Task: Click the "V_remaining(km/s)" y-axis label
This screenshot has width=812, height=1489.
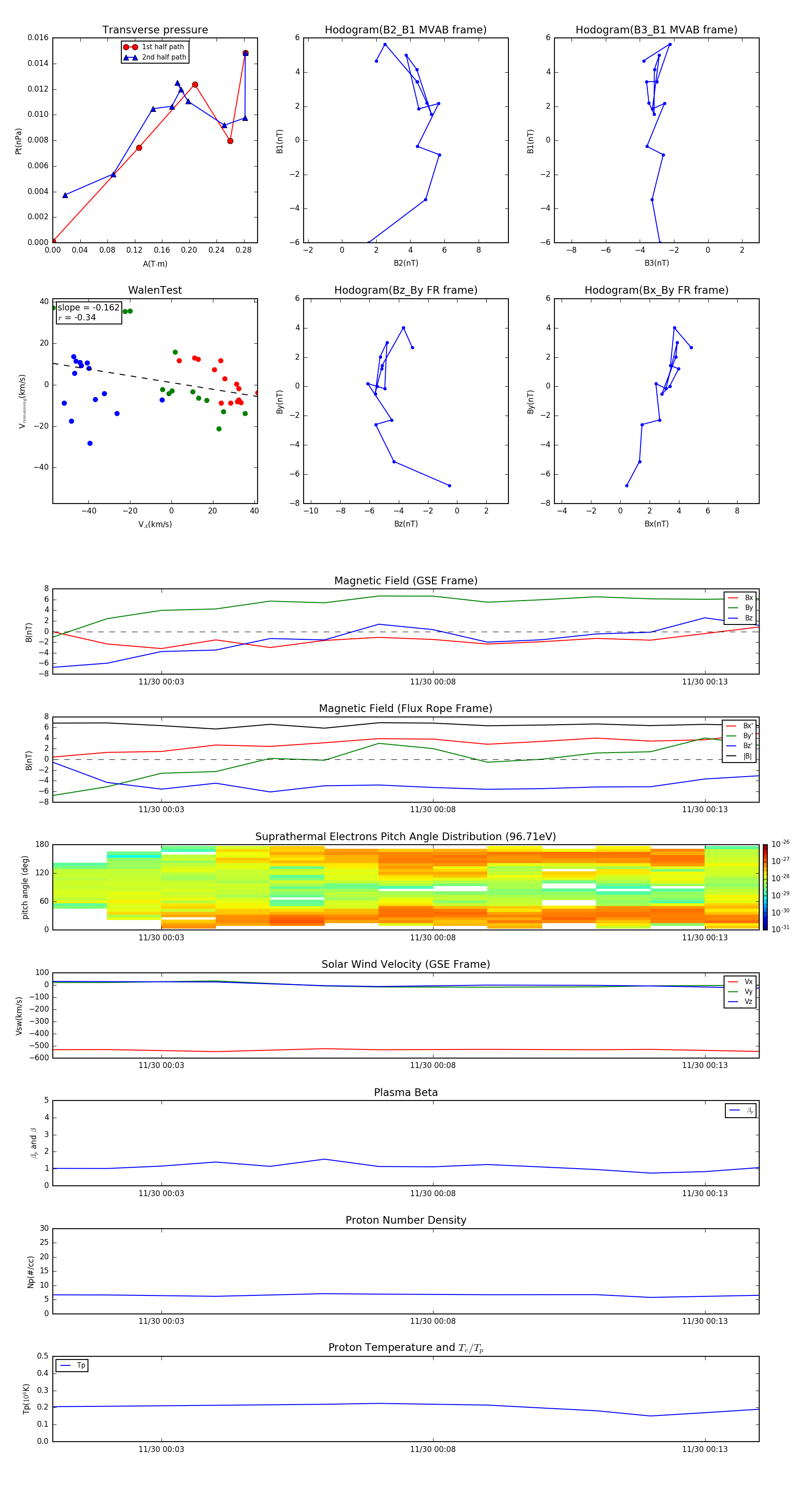Action: (22, 401)
